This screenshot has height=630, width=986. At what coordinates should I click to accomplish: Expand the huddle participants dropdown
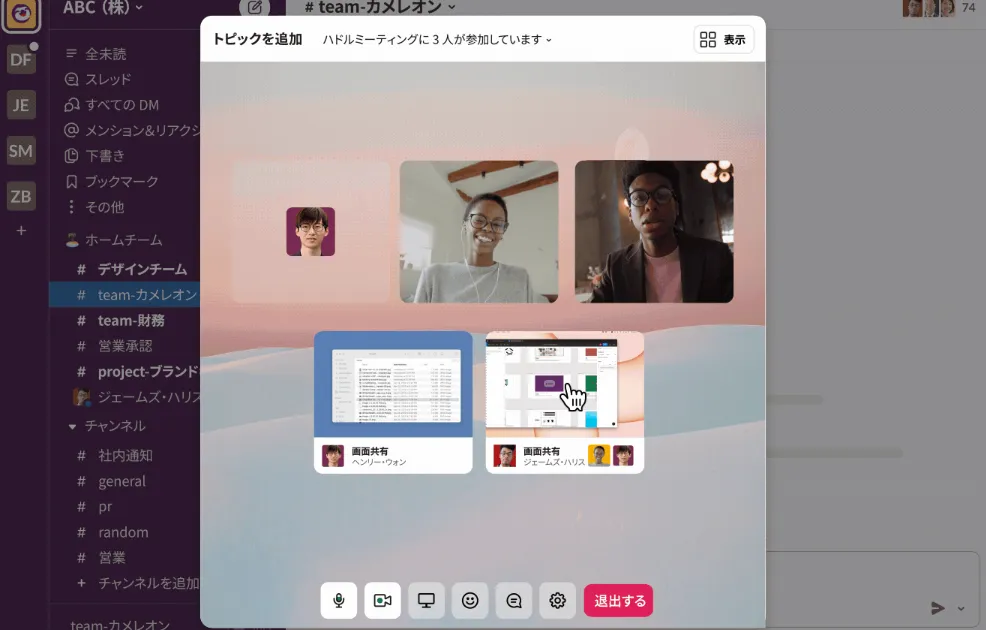[x=437, y=40]
